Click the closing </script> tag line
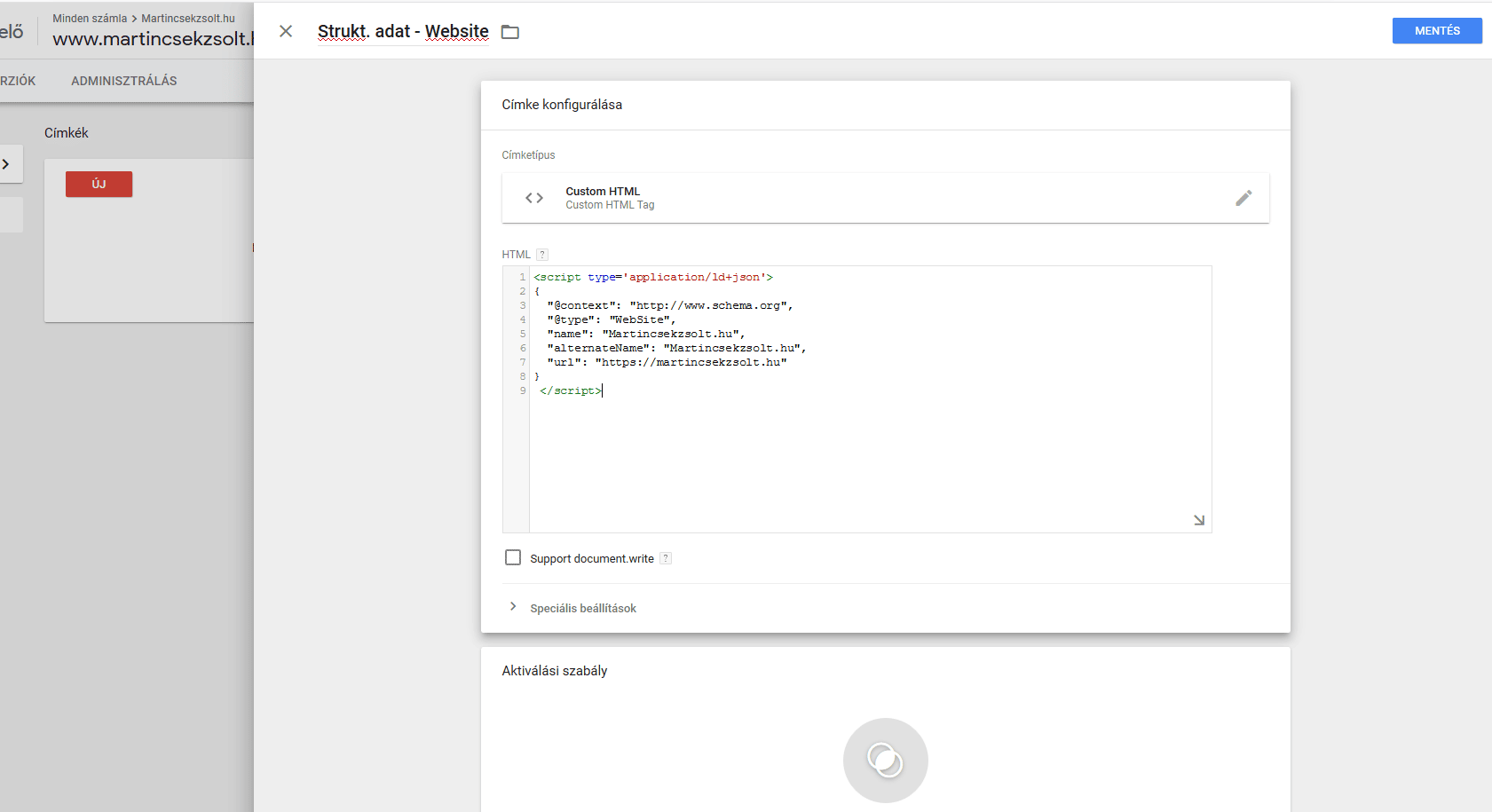Image resolution: width=1492 pixels, height=812 pixels. 571,390
